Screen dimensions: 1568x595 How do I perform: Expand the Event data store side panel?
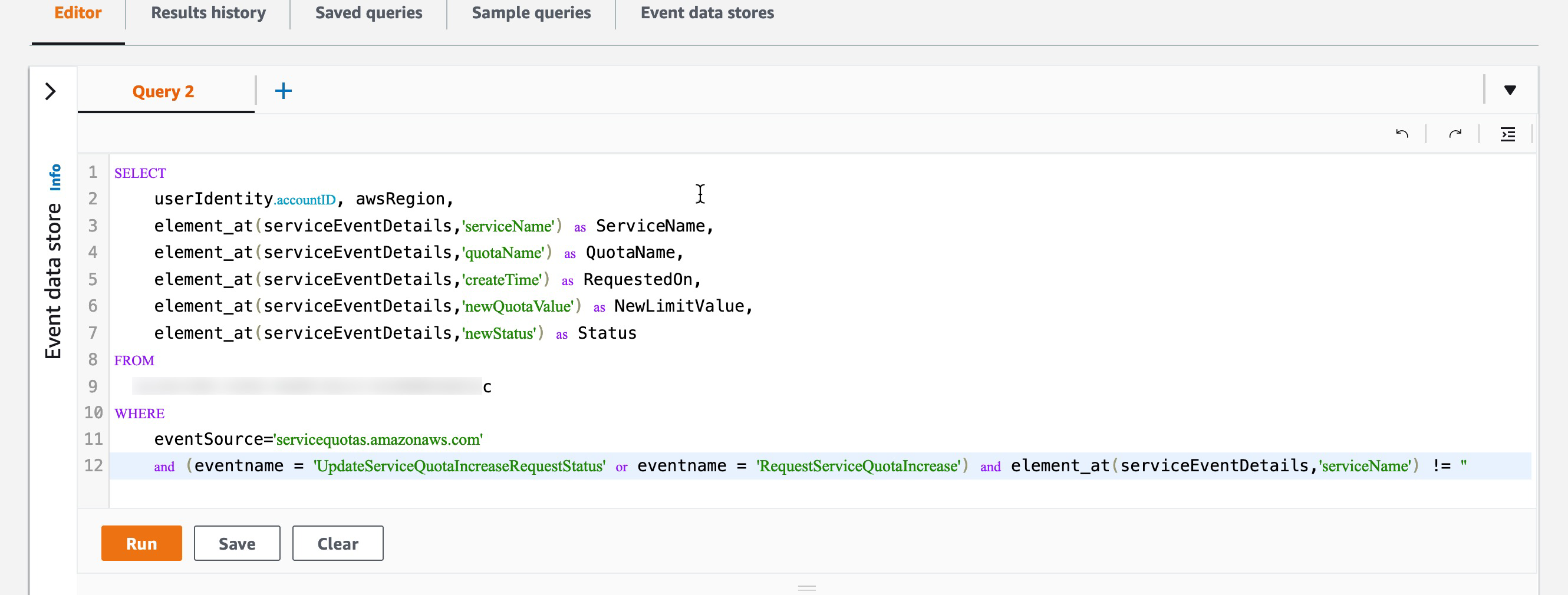(52, 90)
